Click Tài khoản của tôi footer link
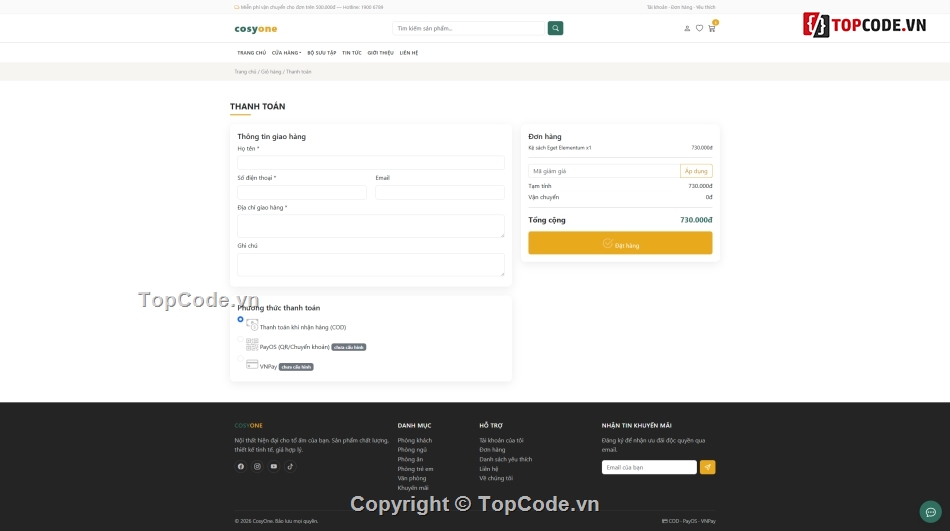This screenshot has width=950, height=531. coord(501,441)
